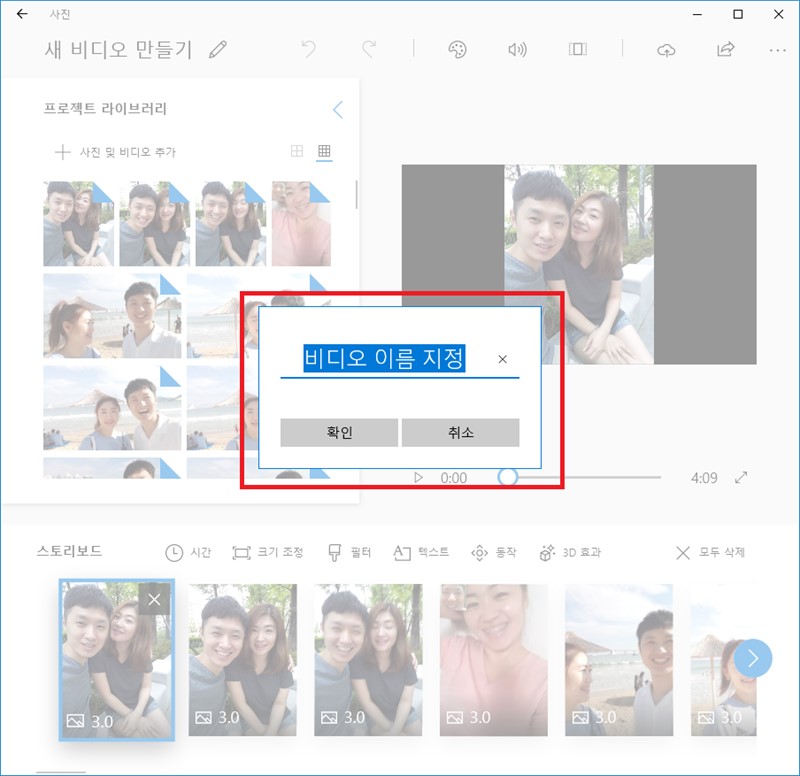Cancel the naming dialog with 취소
Image resolution: width=800 pixels, height=776 pixels.
point(459,431)
